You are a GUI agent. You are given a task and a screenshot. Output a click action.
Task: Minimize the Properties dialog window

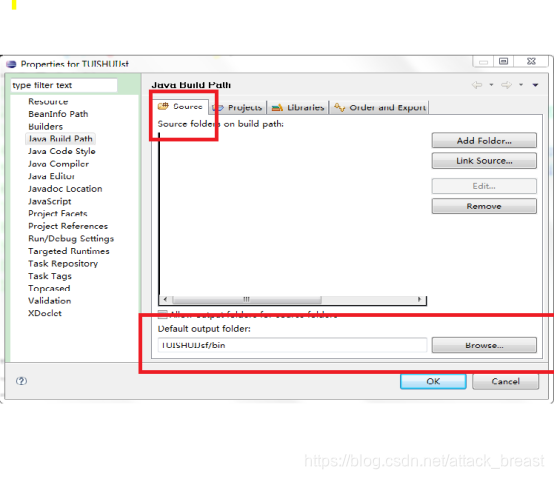point(483,62)
